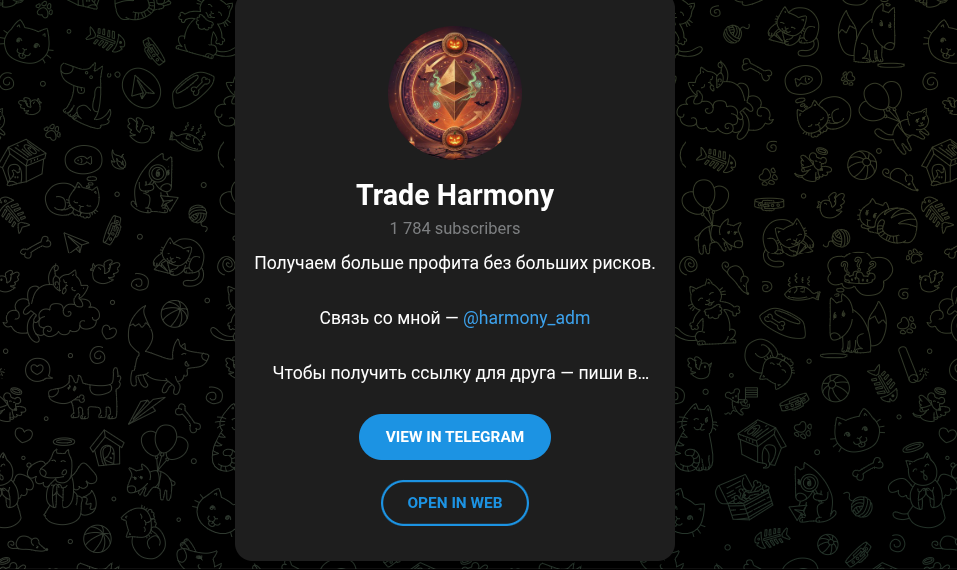
Task: Click the 'Связь со мной' text
Action: tap(380, 318)
